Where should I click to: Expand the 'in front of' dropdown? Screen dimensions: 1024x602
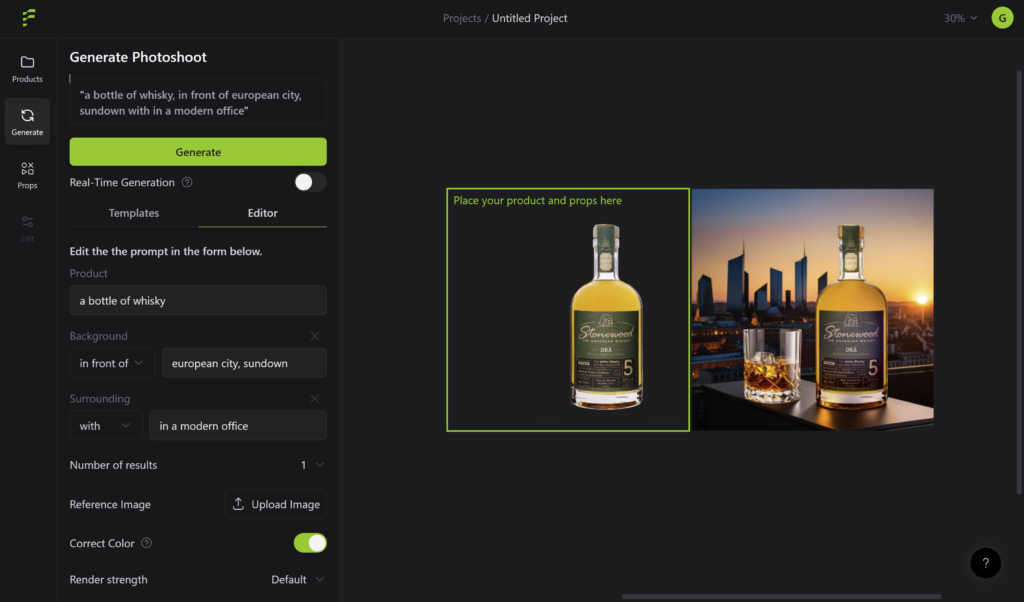click(111, 363)
